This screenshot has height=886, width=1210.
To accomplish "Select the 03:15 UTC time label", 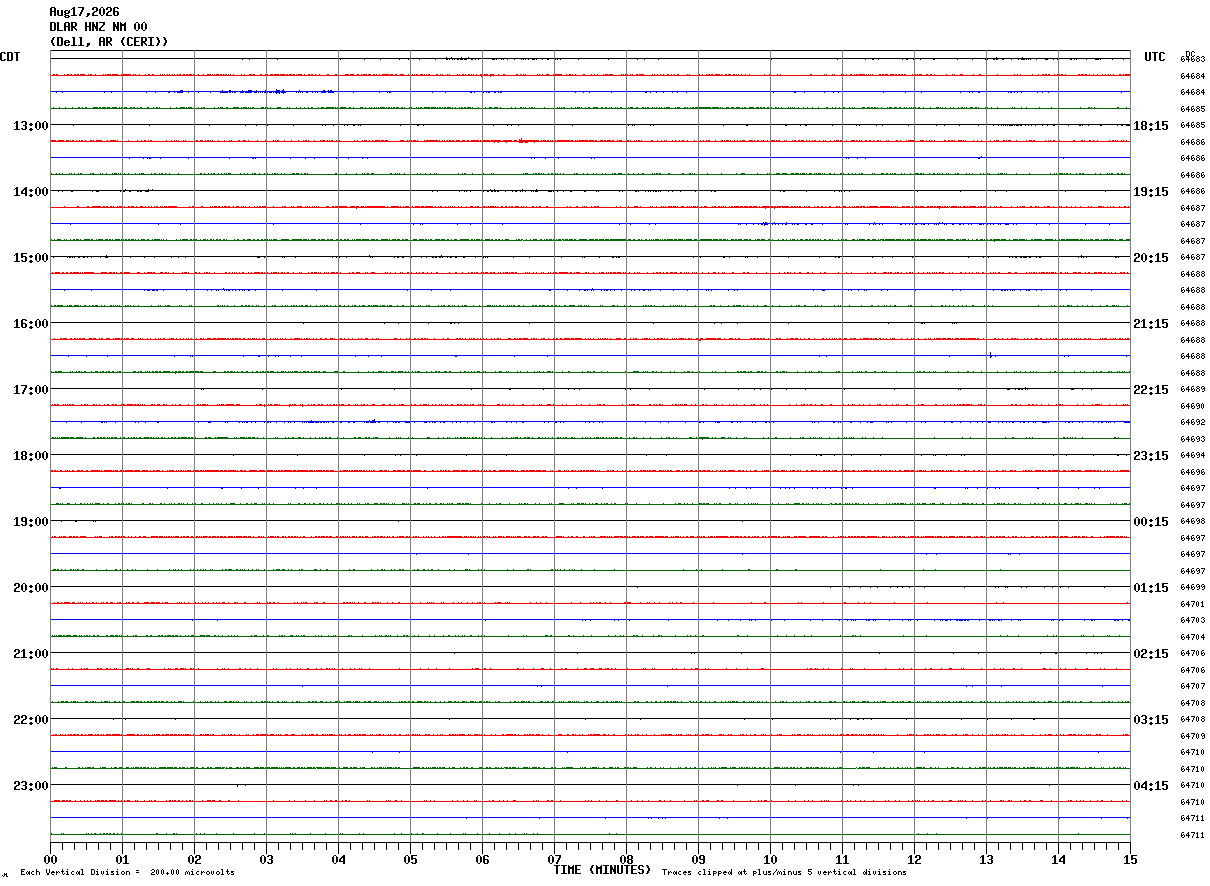I will click(1151, 720).
